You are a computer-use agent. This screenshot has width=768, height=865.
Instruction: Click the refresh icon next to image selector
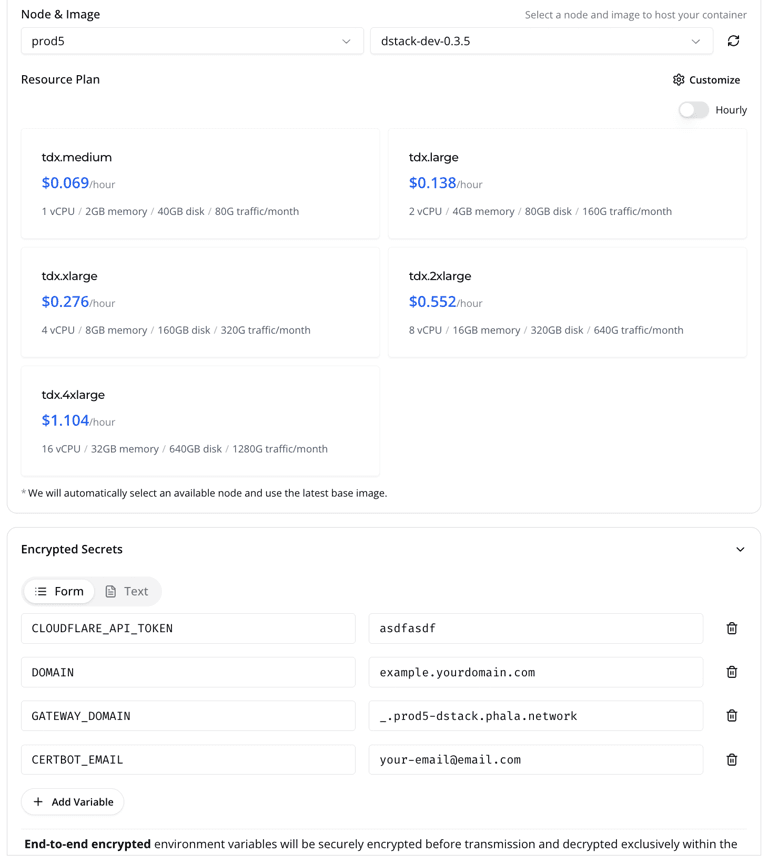pos(733,41)
